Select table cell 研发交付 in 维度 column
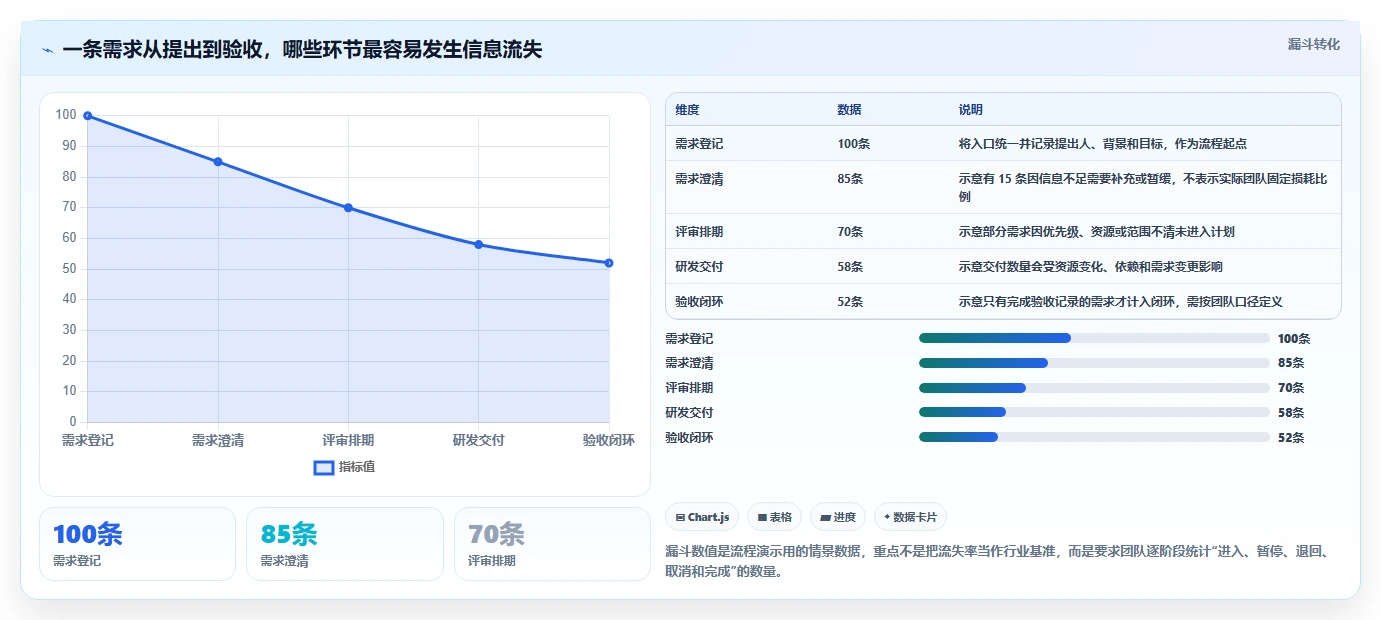This screenshot has width=1381, height=620. pyautogui.click(x=700, y=267)
